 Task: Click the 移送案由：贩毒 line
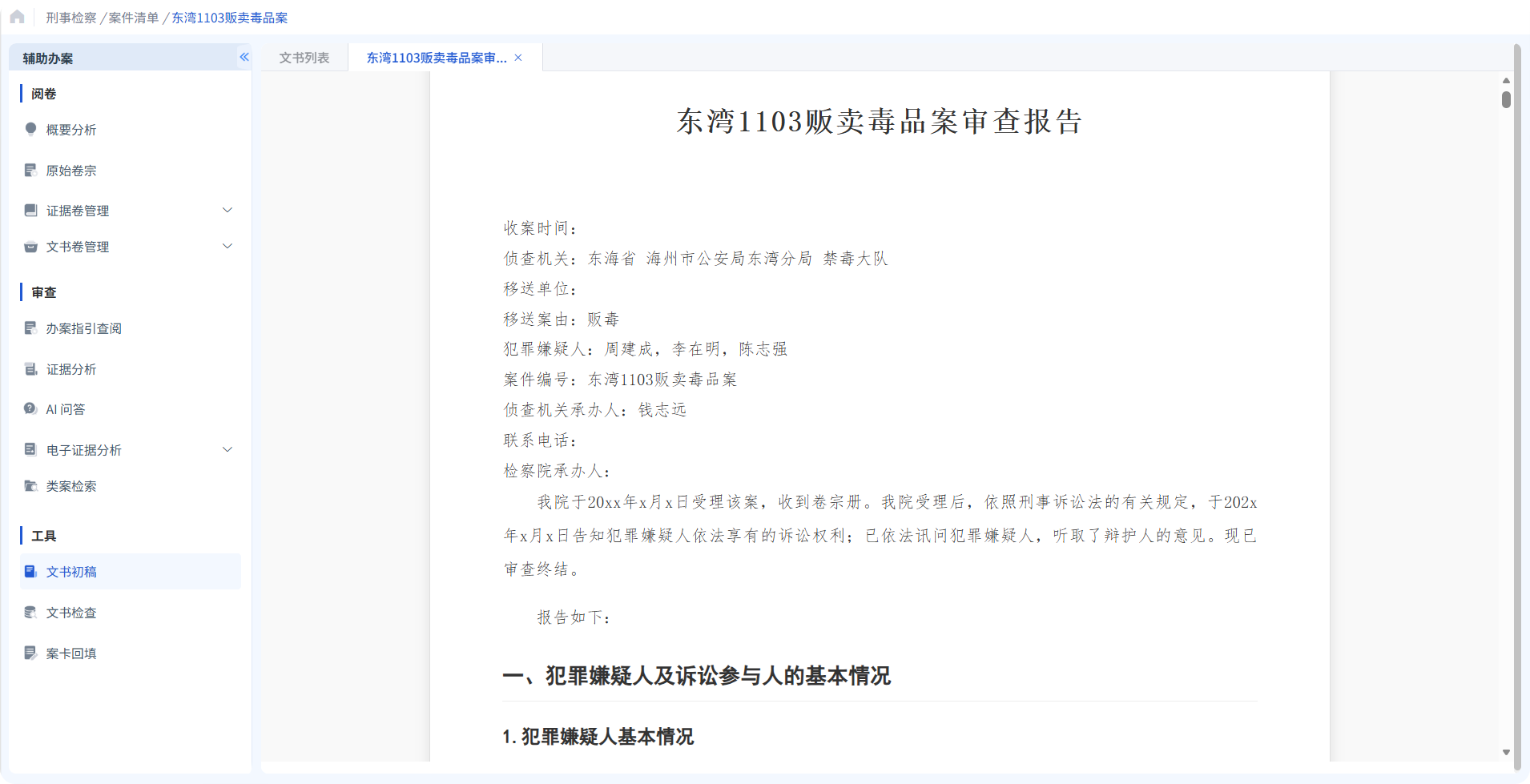coord(562,320)
